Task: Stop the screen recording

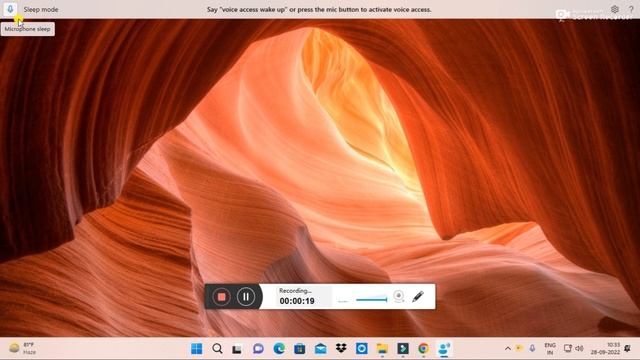Action: point(222,297)
